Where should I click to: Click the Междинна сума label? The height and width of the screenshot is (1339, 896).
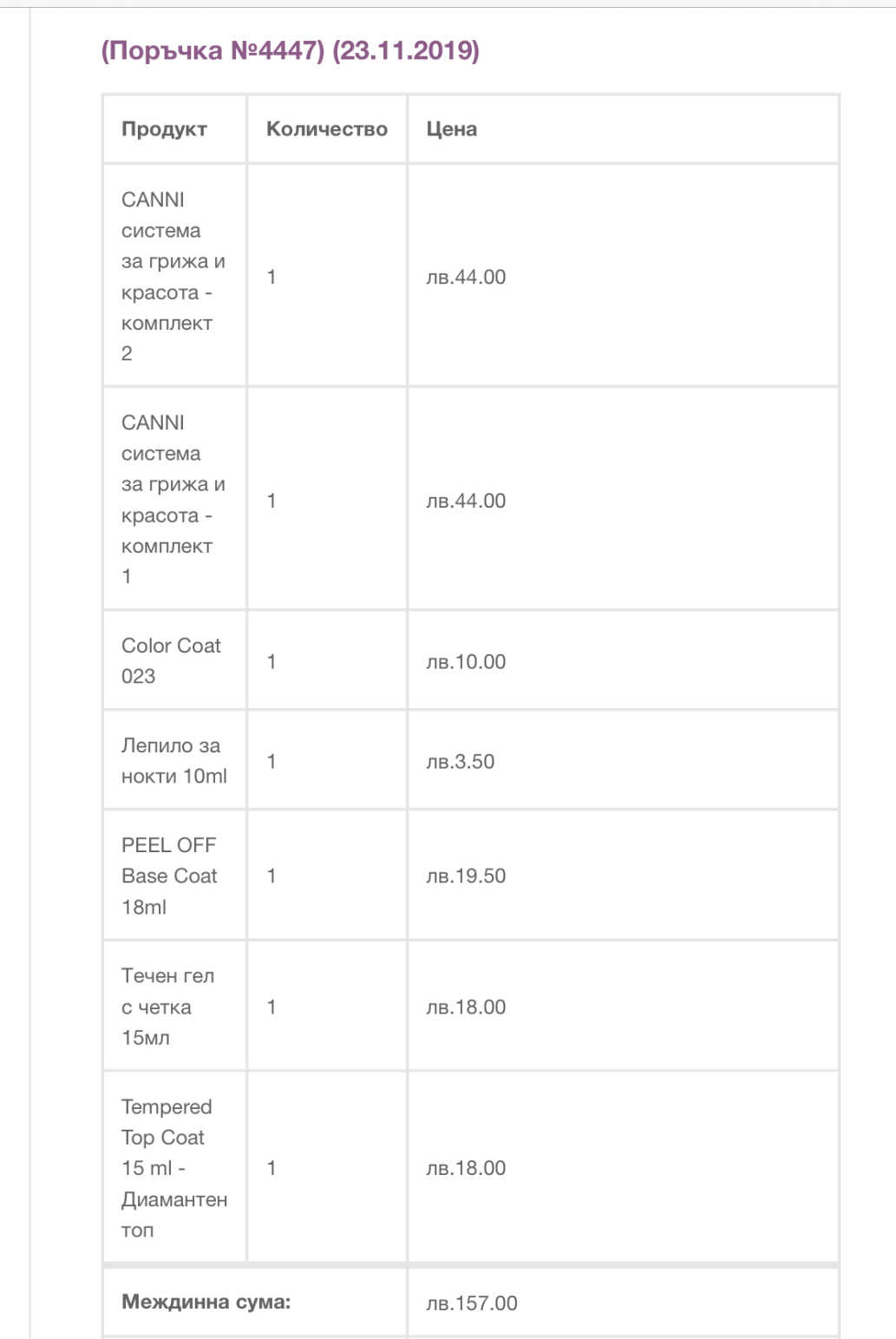[206, 1302]
